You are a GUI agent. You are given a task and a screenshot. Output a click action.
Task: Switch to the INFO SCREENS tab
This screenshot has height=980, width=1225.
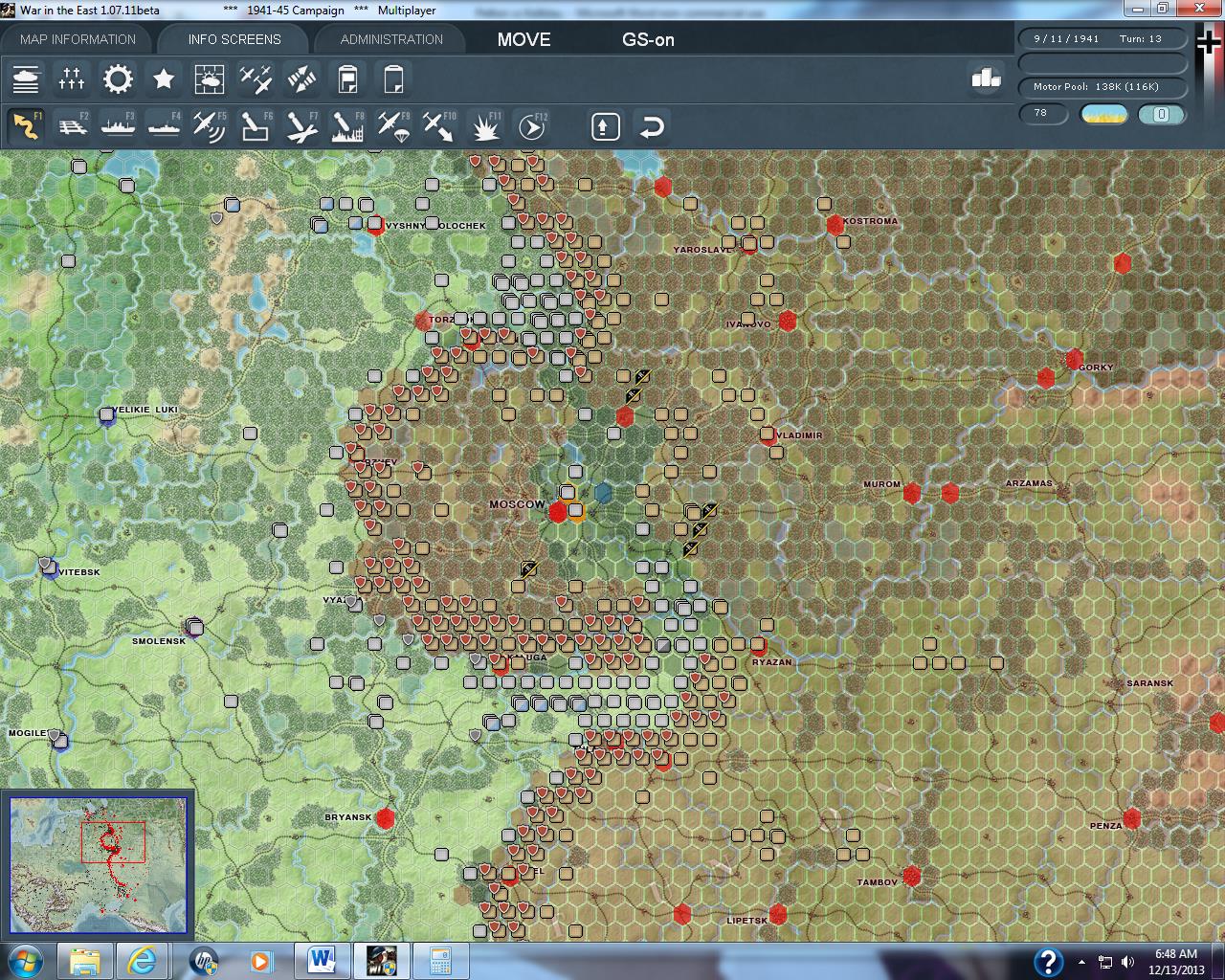[234, 39]
